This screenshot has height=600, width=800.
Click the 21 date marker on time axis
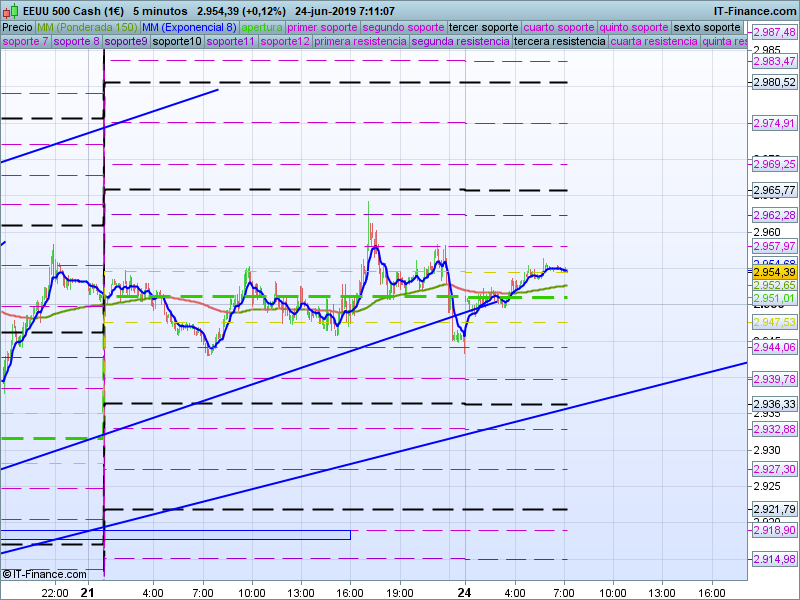[x=87, y=593]
